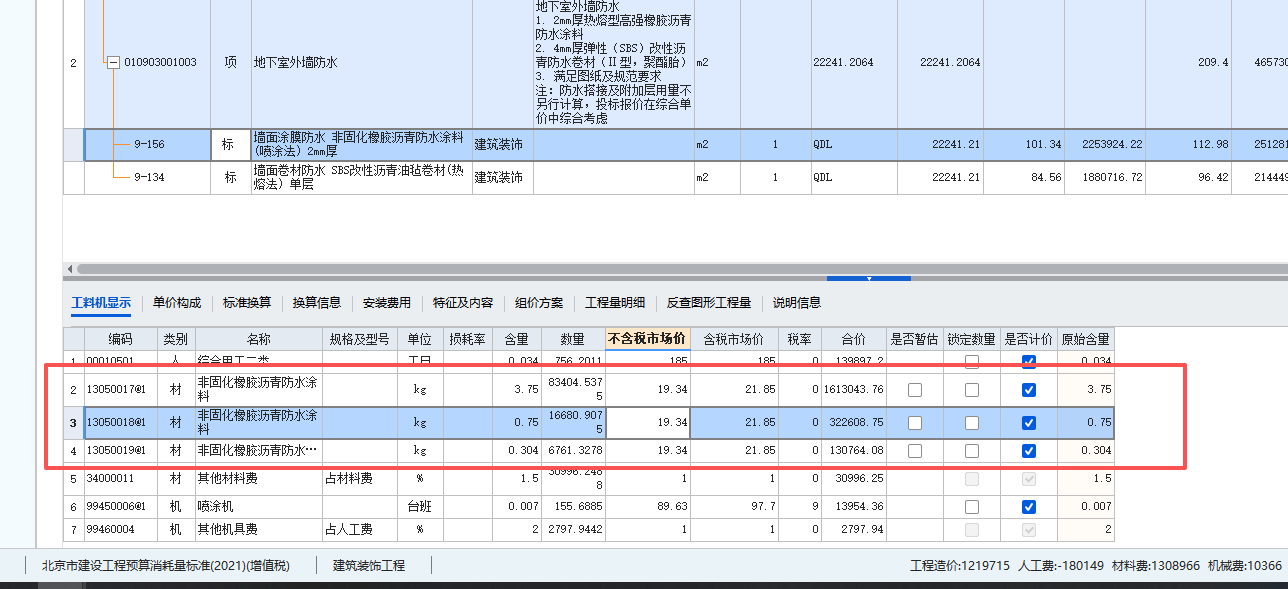Toggle 是否暂估 for row 13050018@1
The image size is (1288, 589).
click(x=915, y=423)
